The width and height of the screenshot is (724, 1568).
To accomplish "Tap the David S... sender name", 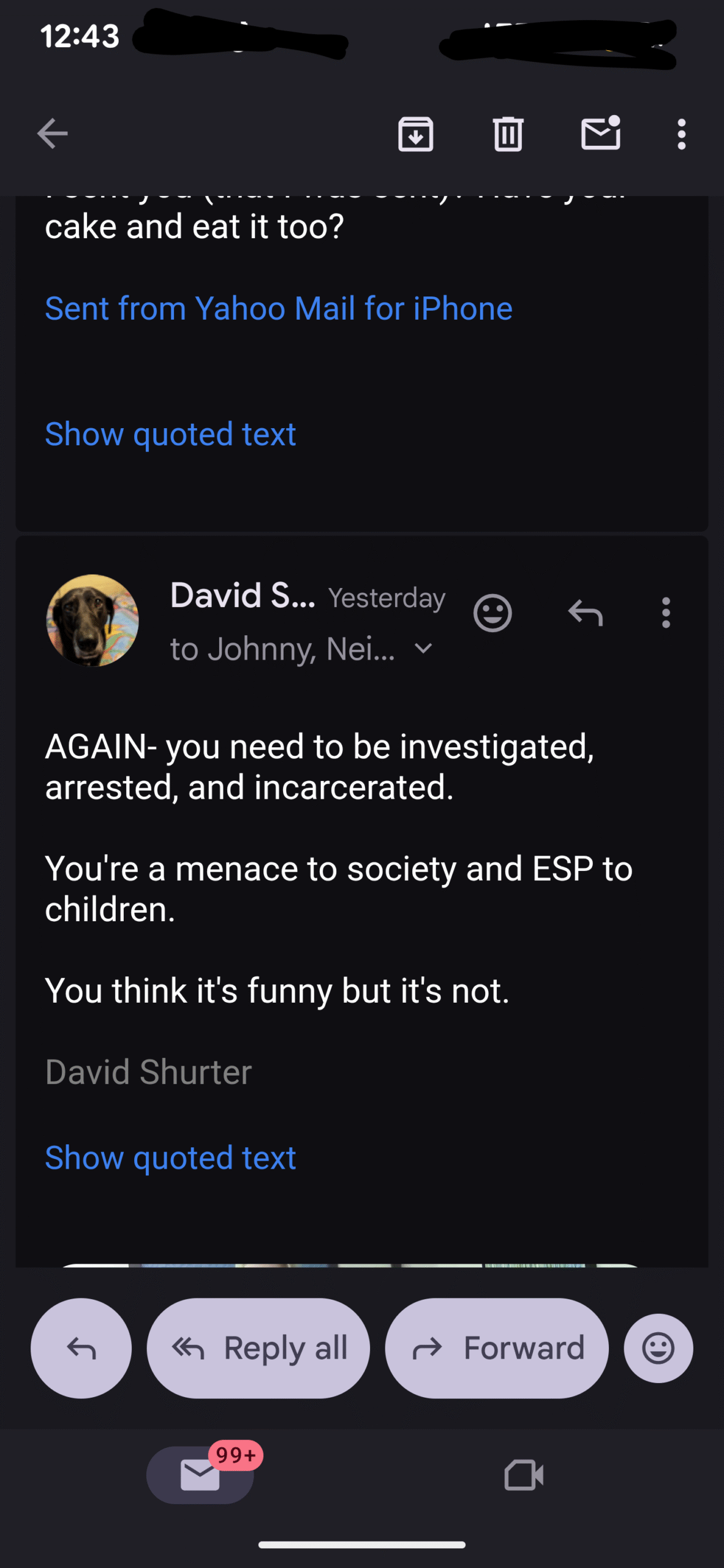I will [x=243, y=595].
